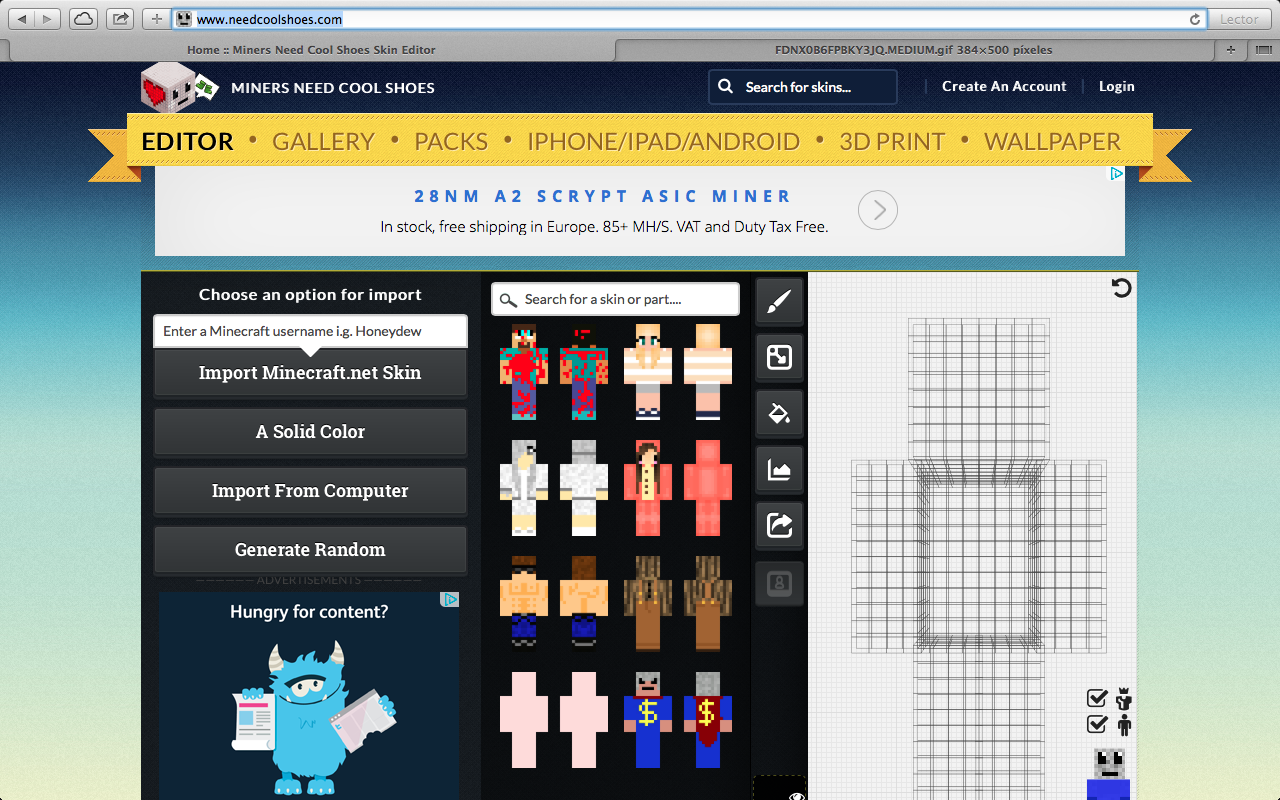Reload the page with the refresh icon

(x=1194, y=19)
